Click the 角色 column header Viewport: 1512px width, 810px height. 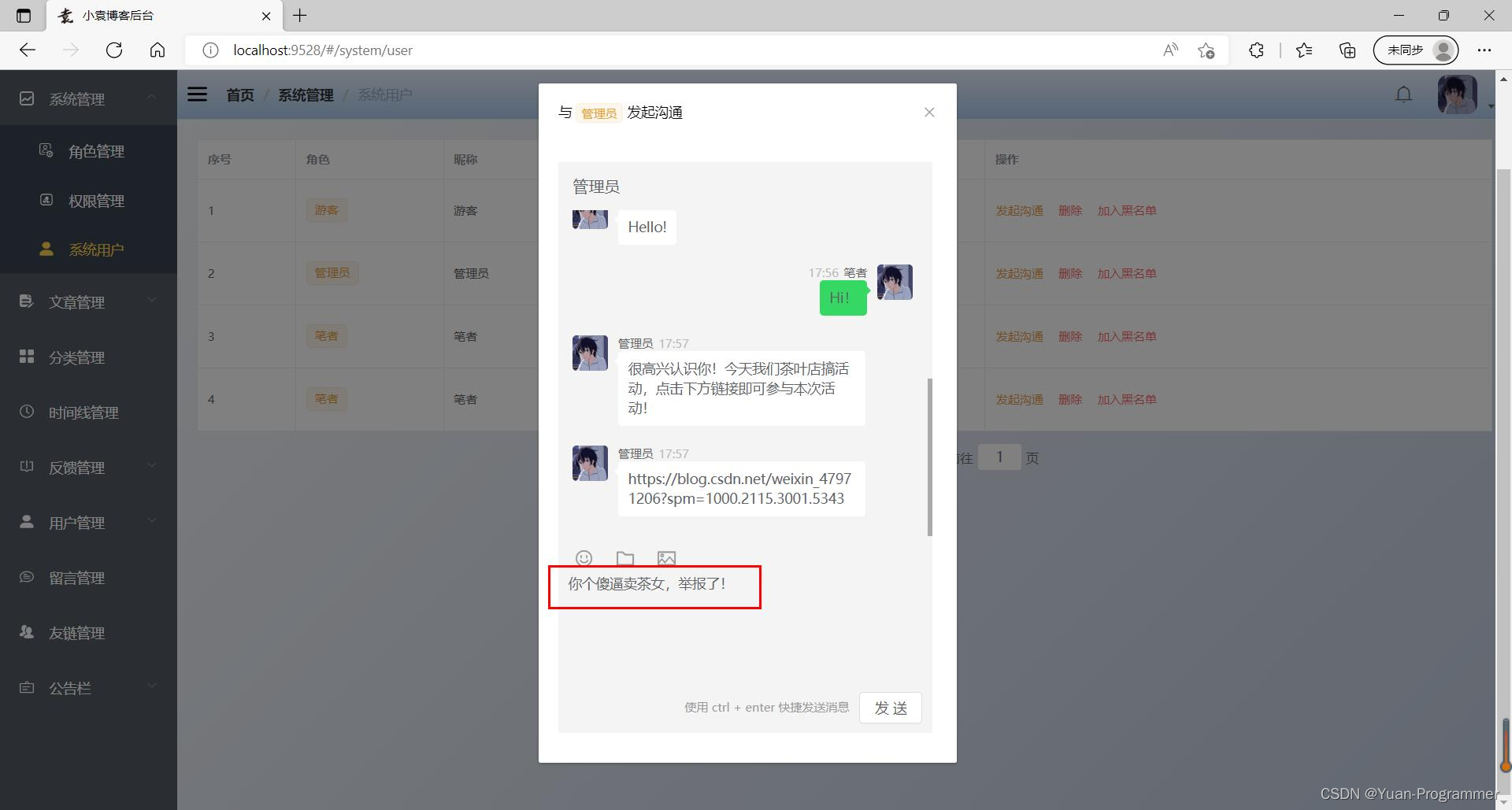click(318, 160)
